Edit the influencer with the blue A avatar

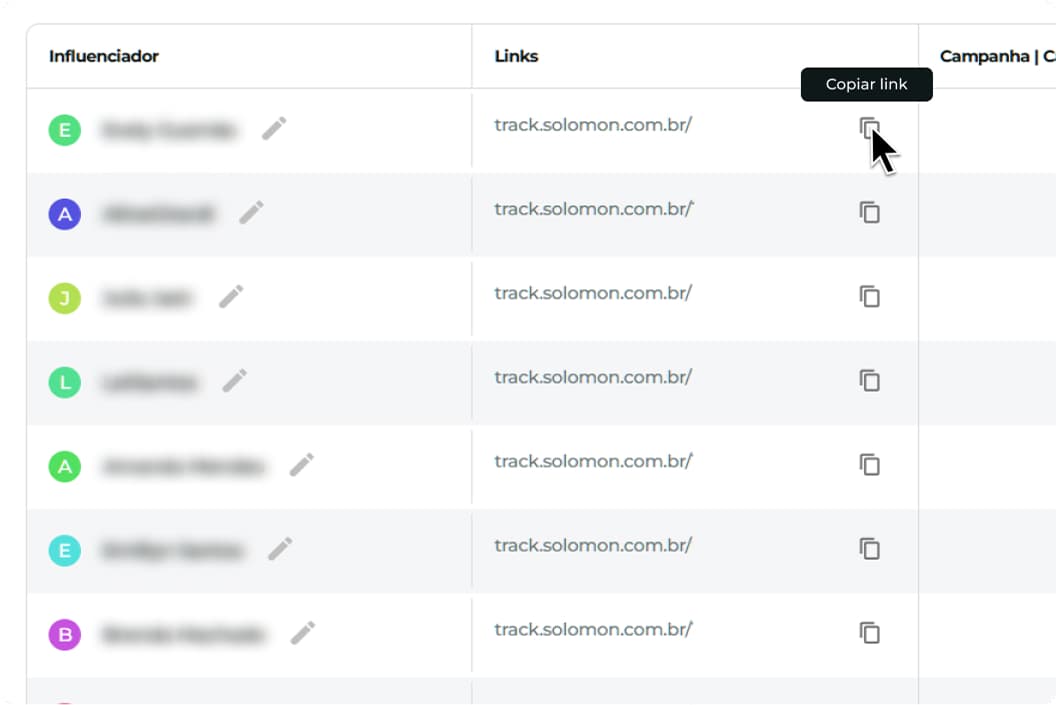[x=252, y=212]
